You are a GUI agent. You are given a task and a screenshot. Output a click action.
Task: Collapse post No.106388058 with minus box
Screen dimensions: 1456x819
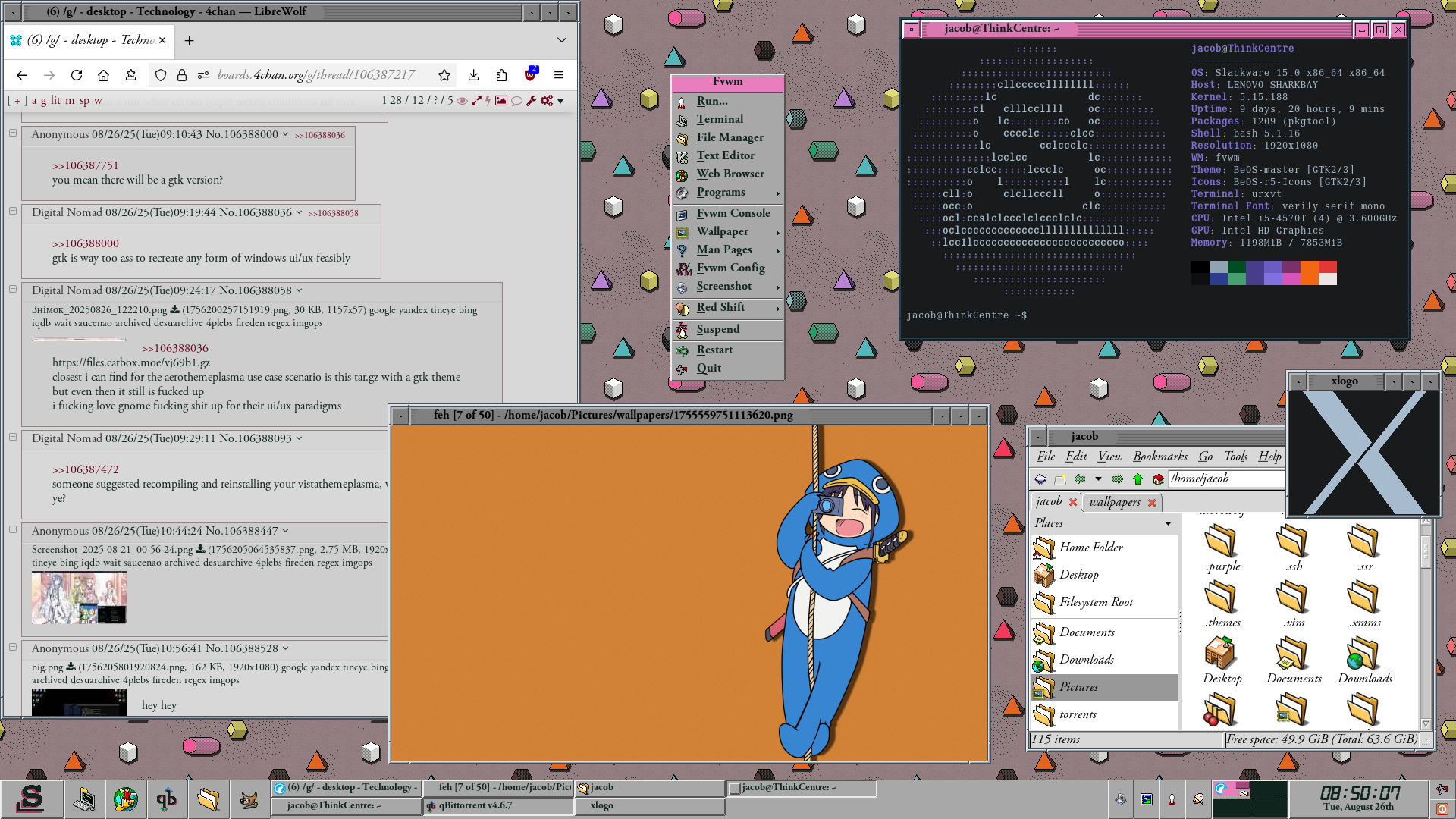point(13,289)
